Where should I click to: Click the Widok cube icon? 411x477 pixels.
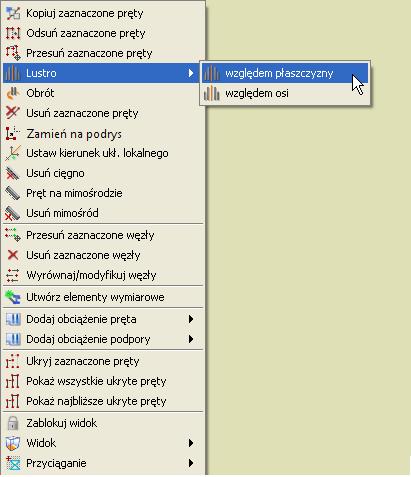point(13,443)
